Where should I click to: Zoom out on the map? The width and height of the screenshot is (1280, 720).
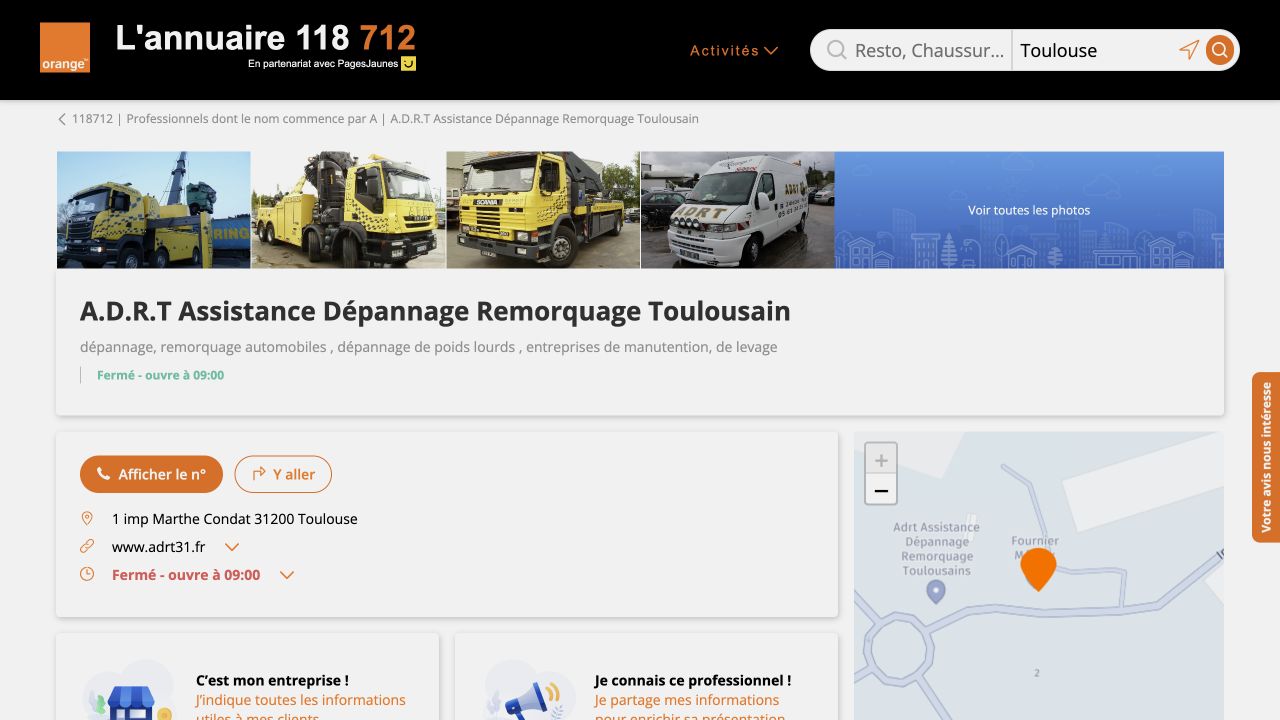point(881,490)
